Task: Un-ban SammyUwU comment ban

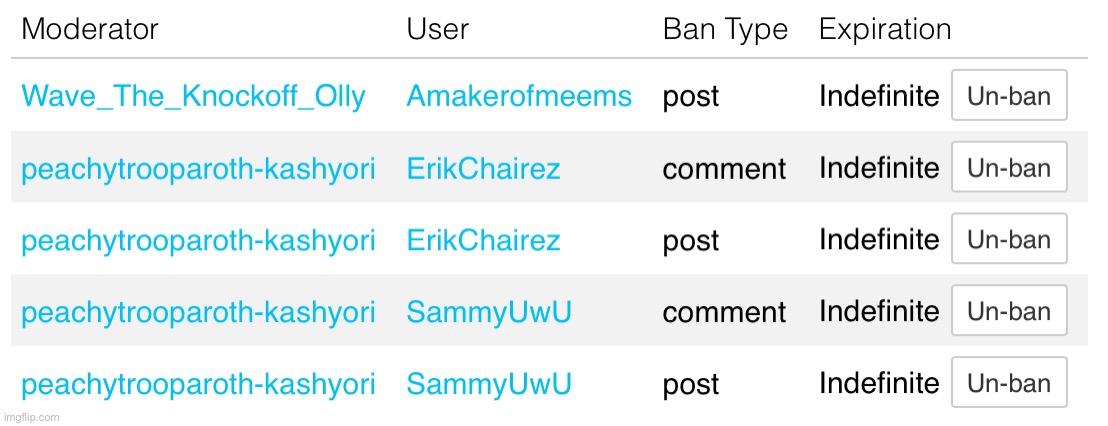Action: coord(1009,311)
